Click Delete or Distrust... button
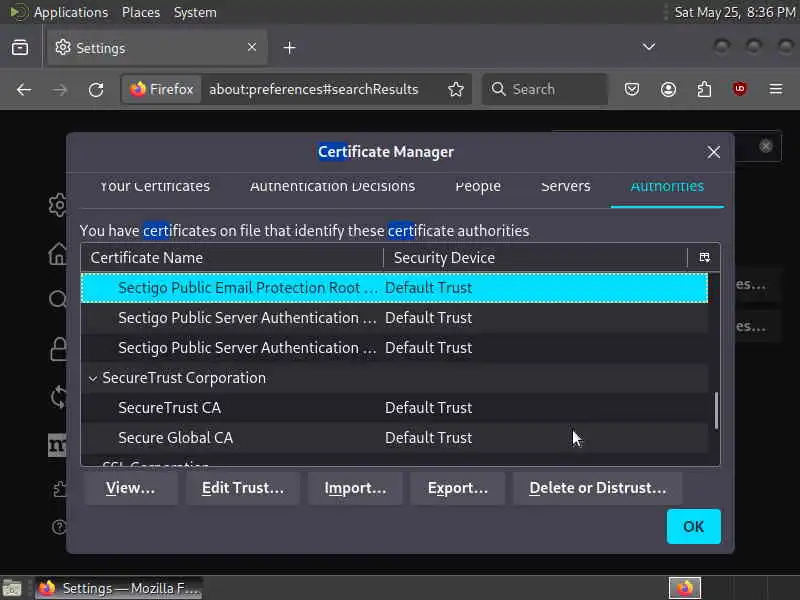 click(x=597, y=488)
